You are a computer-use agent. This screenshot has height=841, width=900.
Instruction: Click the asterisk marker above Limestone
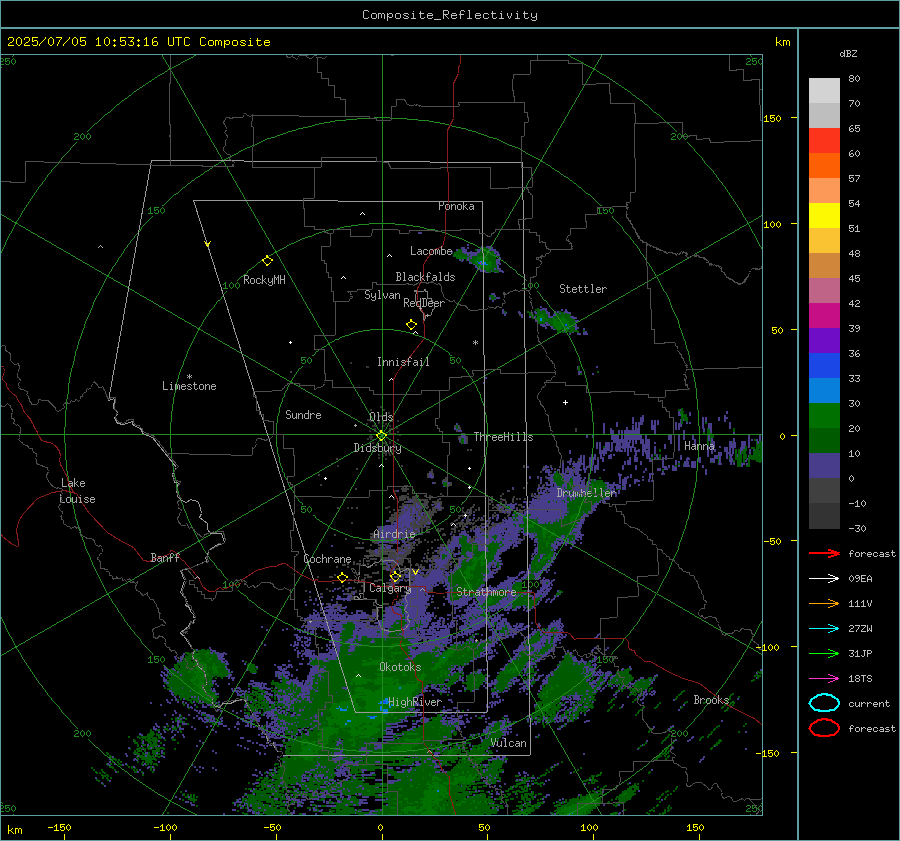(x=189, y=377)
